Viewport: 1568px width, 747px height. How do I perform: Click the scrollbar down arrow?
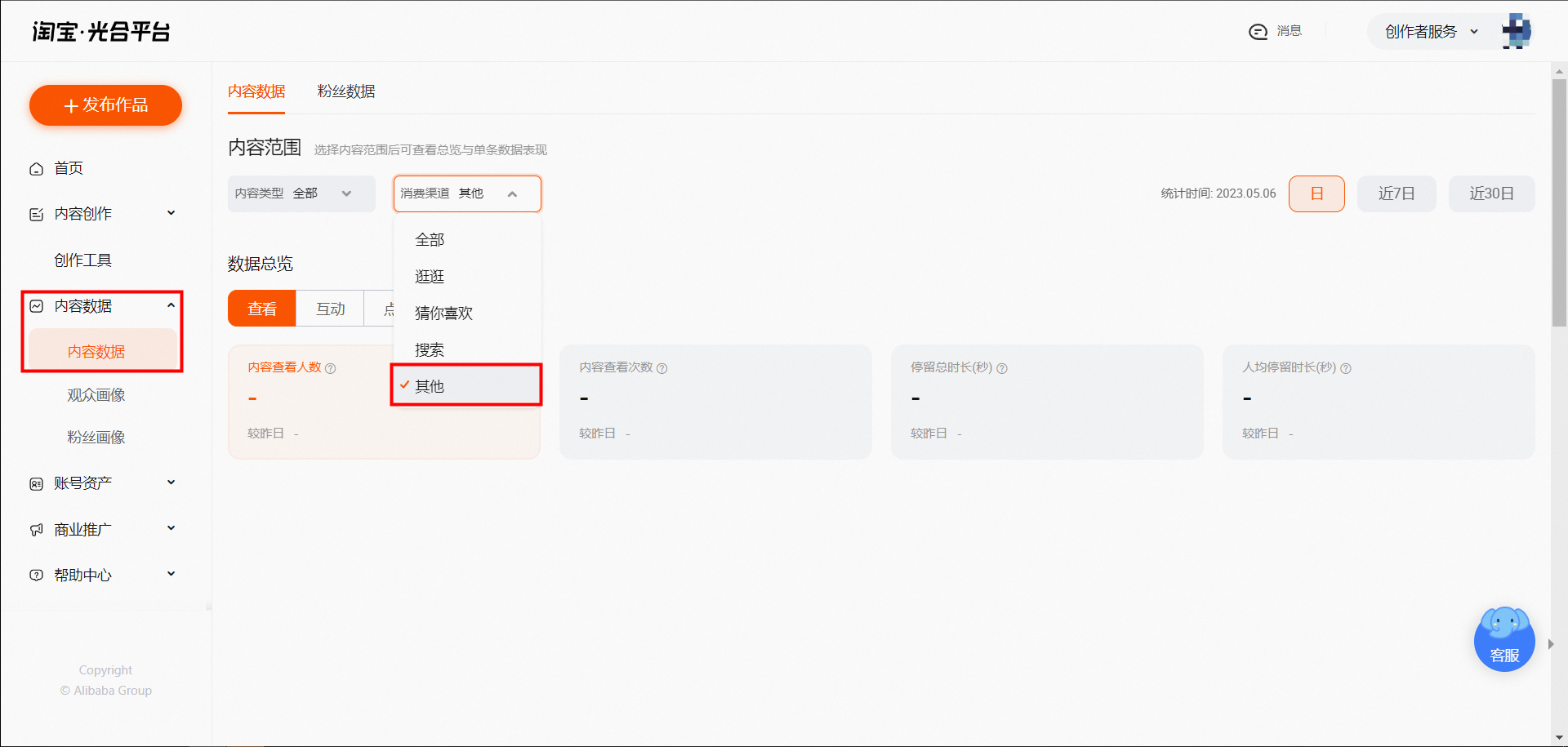[x=1559, y=738]
